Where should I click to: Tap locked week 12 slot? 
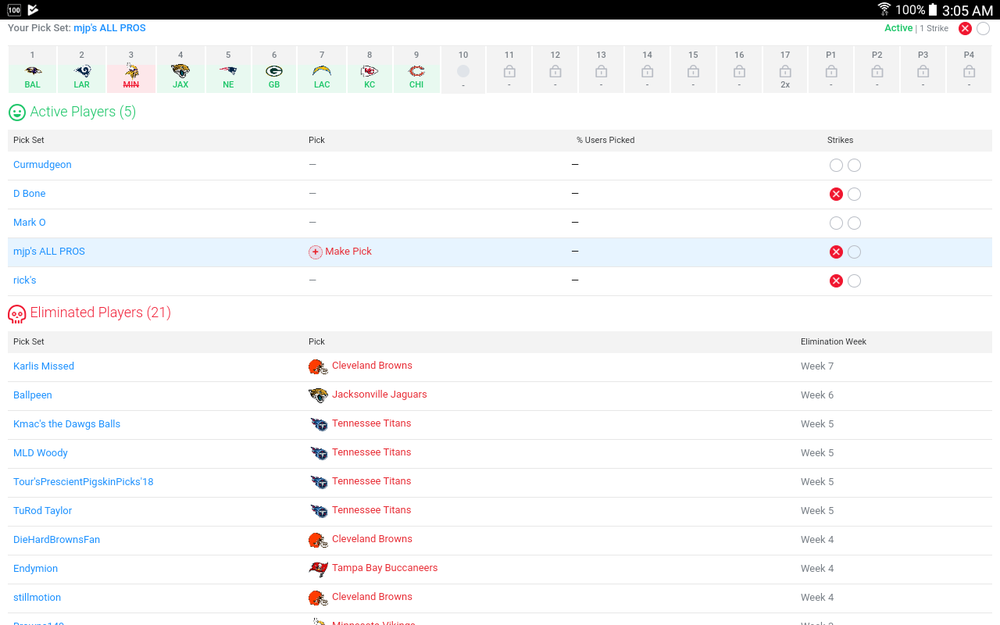click(x=555, y=70)
